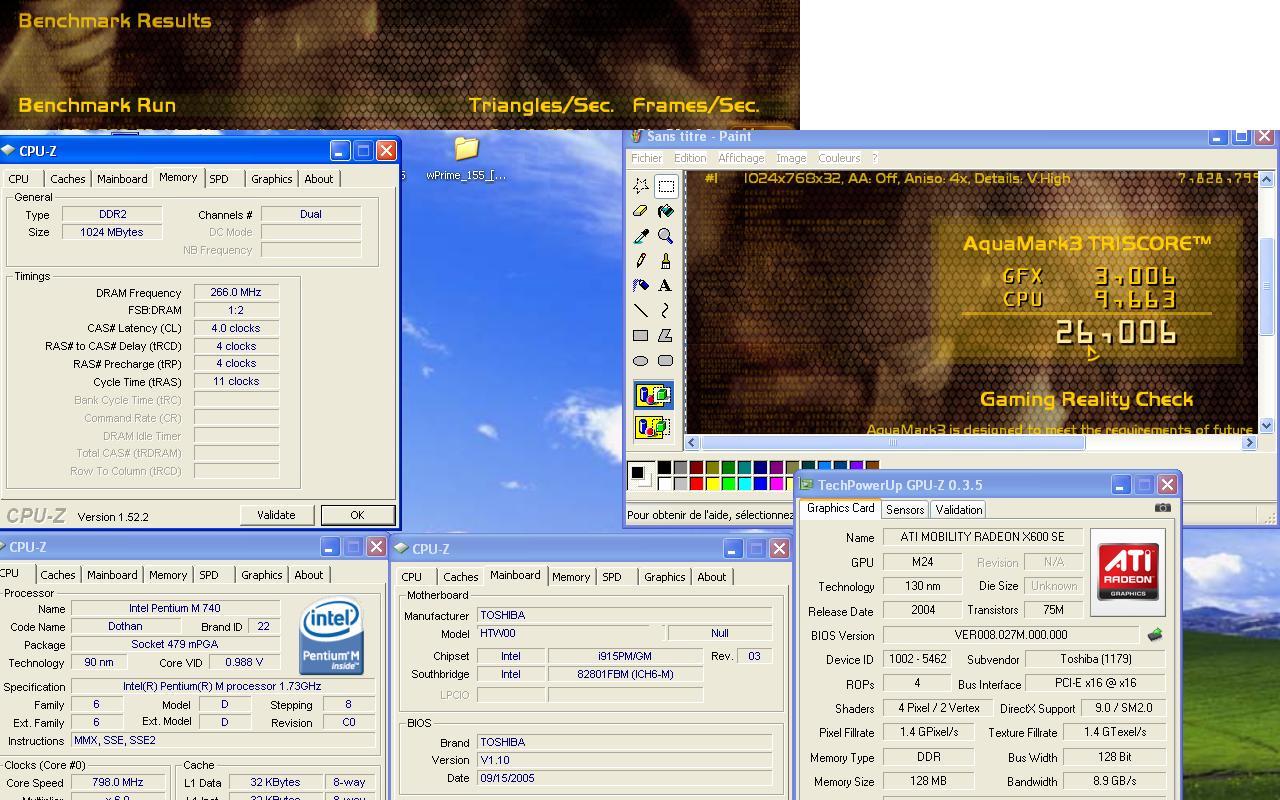Open the Affichage menu in Paint
The image size is (1280, 800).
click(x=741, y=158)
